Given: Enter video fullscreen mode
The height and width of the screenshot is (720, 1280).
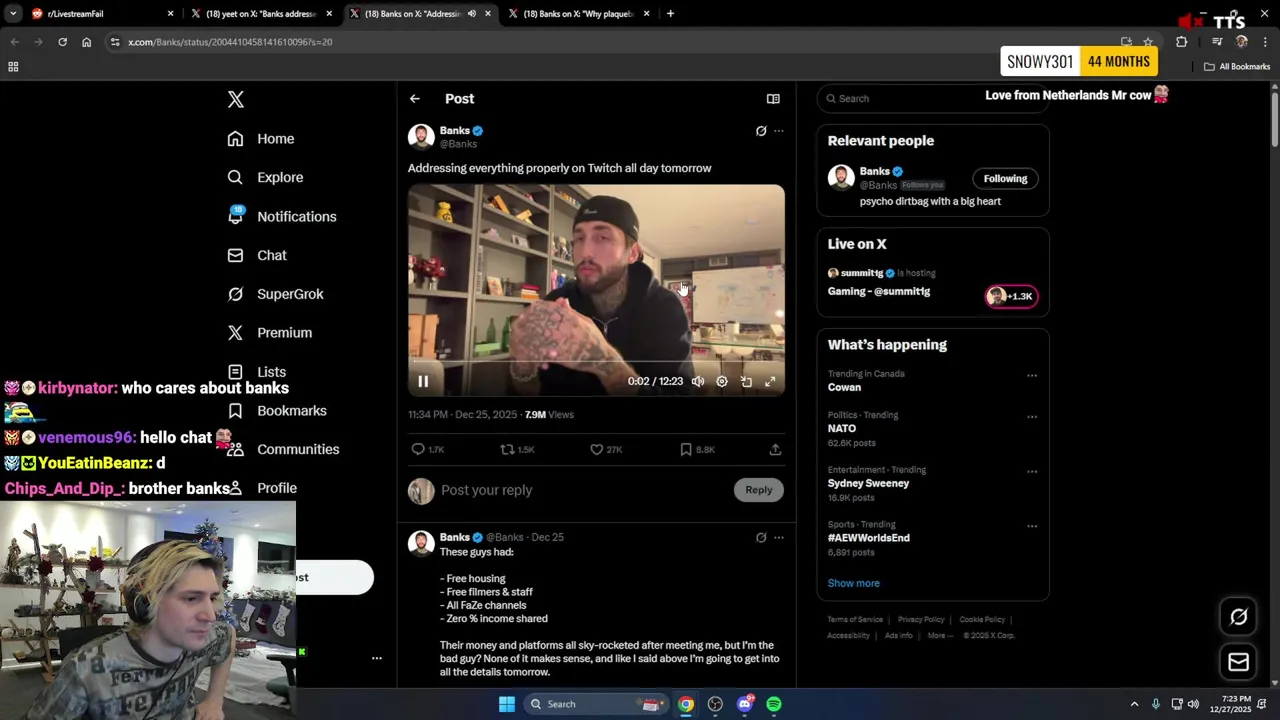Looking at the screenshot, I should (770, 381).
